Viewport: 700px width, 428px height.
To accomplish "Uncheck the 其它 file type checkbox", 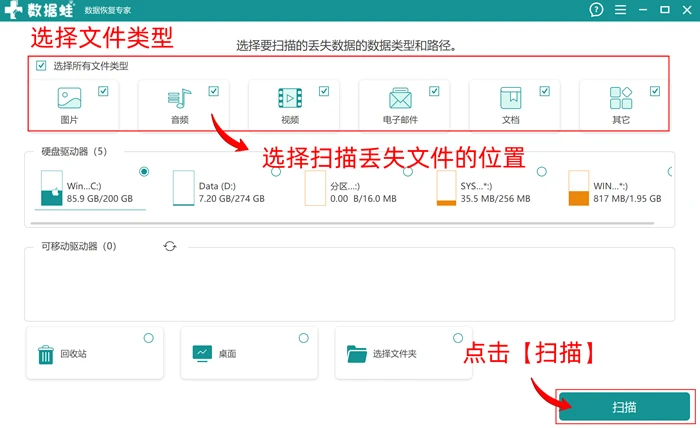I will (654, 91).
